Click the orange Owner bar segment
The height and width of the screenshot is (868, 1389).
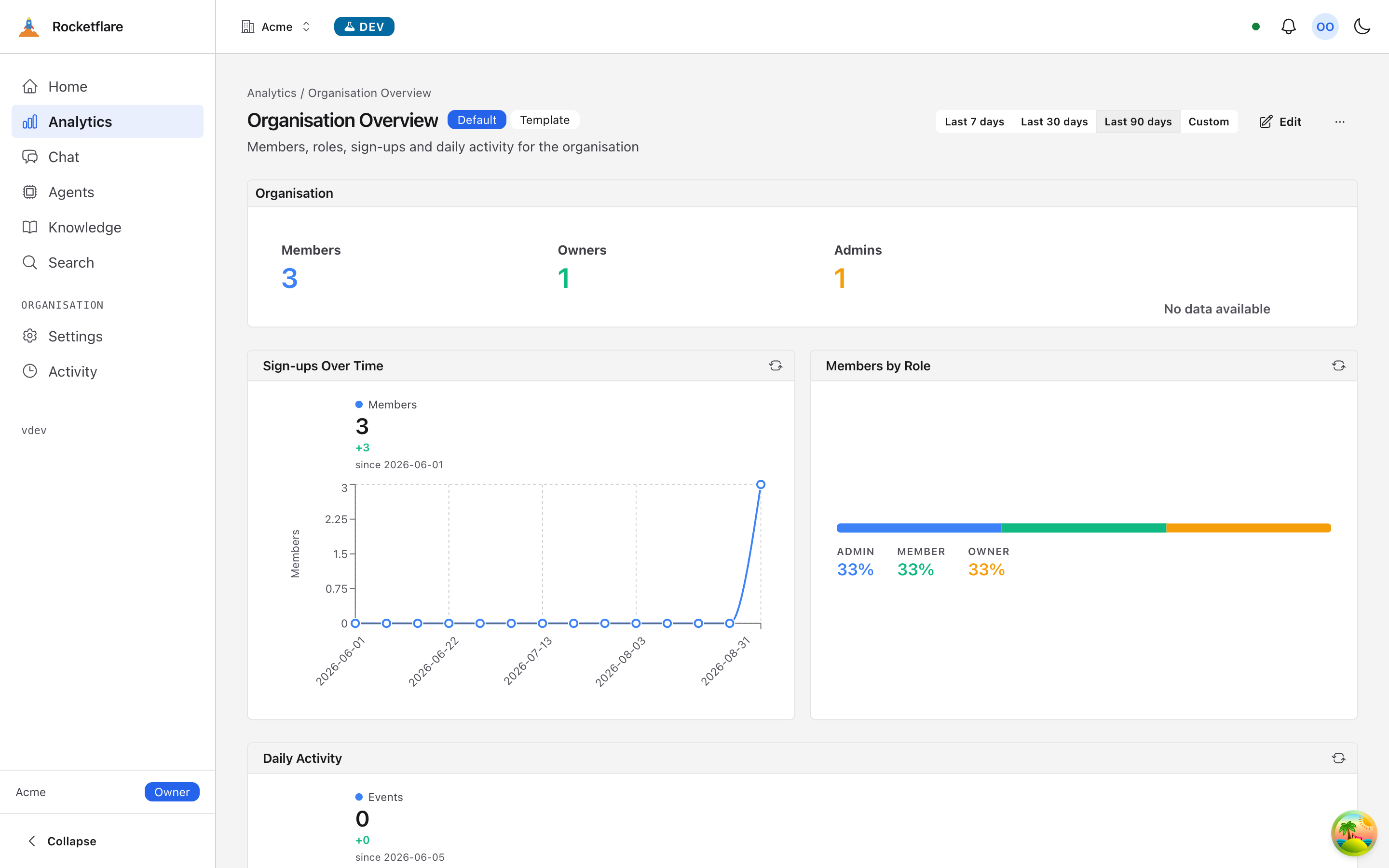(1248, 528)
